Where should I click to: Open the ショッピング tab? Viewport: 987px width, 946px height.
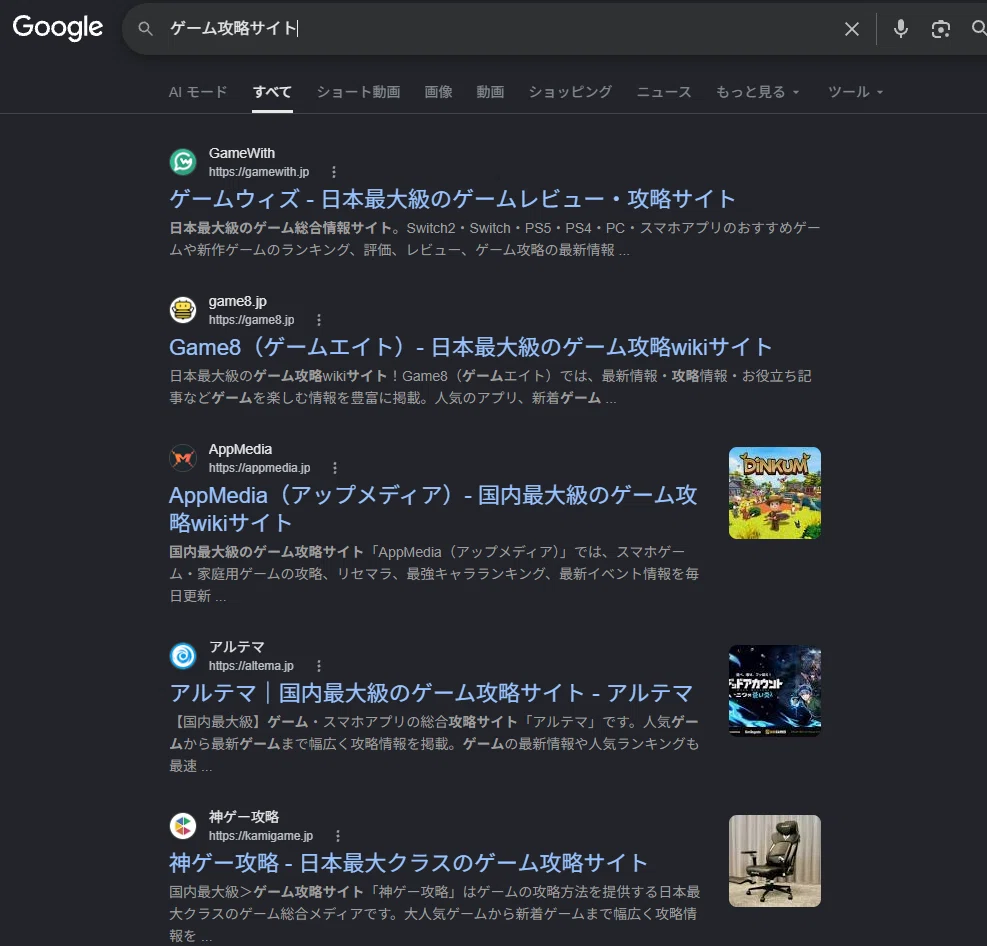click(x=570, y=92)
